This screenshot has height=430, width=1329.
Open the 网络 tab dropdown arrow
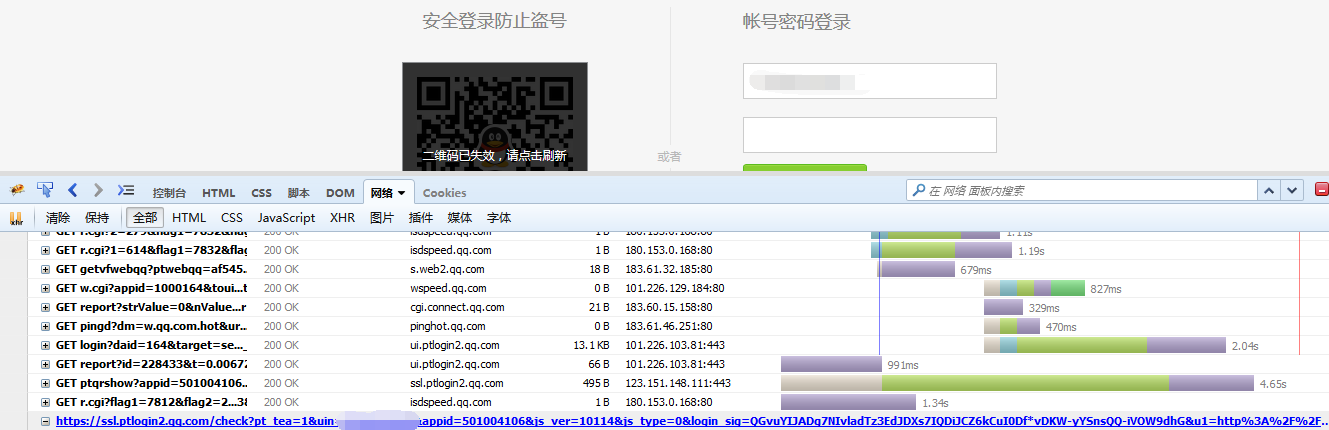pos(402,193)
